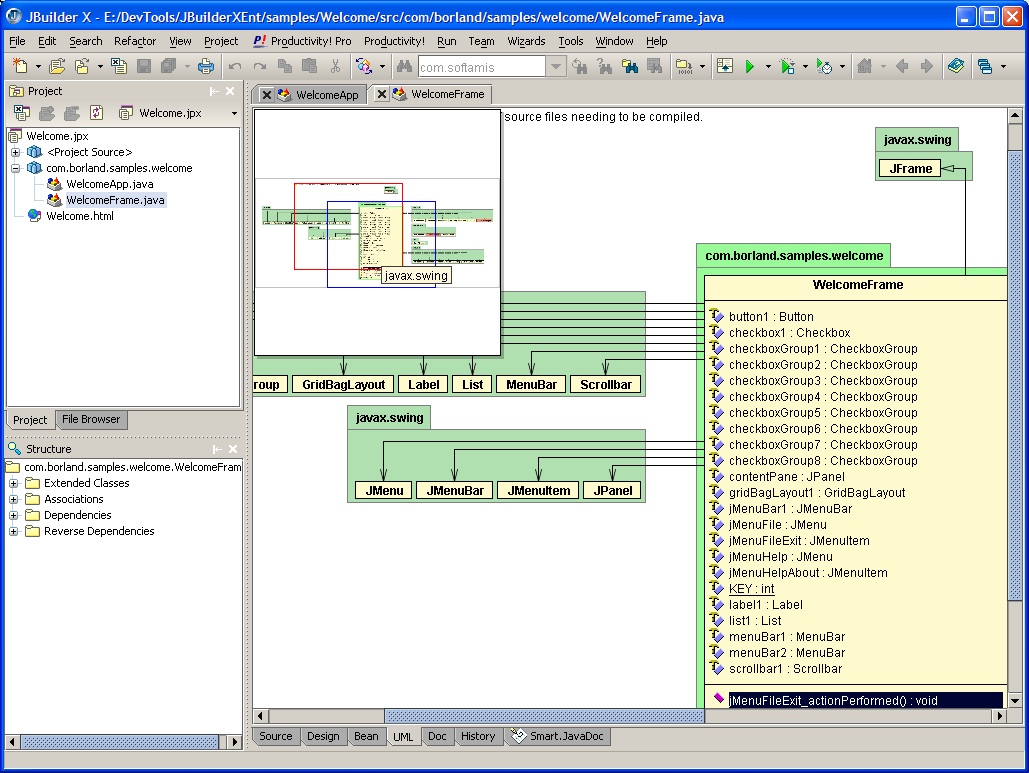Click the com.softamis search input field
This screenshot has width=1029, height=773.
click(x=482, y=67)
